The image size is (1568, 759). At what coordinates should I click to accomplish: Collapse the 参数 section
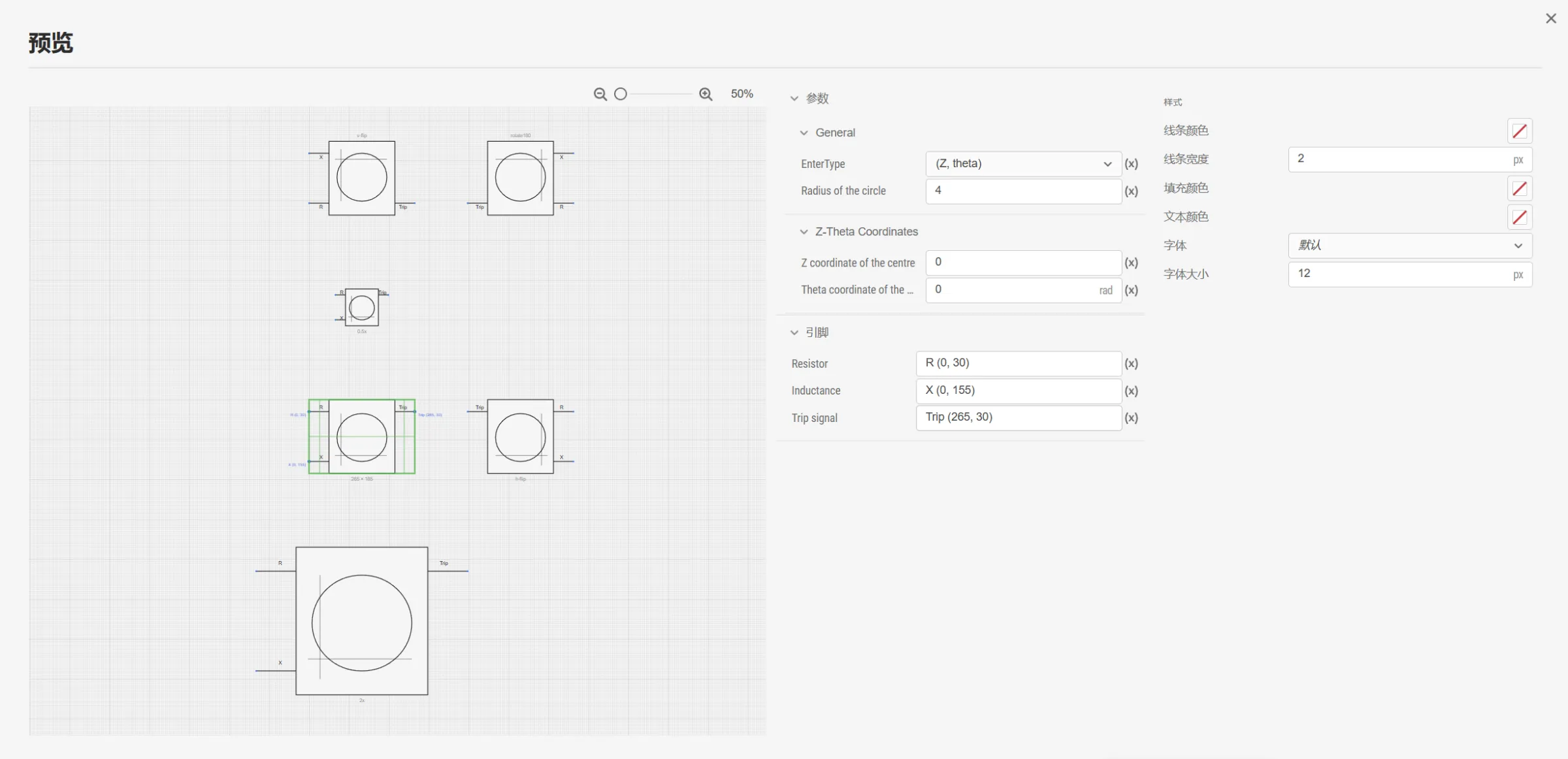coord(794,99)
